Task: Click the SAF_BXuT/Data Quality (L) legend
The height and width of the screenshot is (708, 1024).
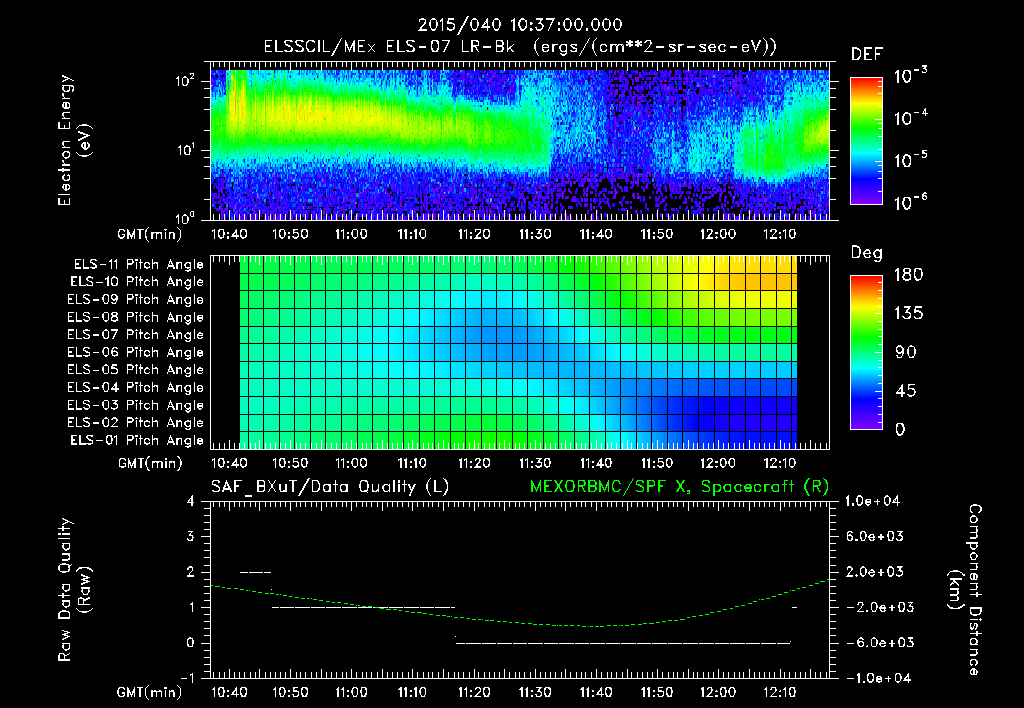Action: coord(330,487)
